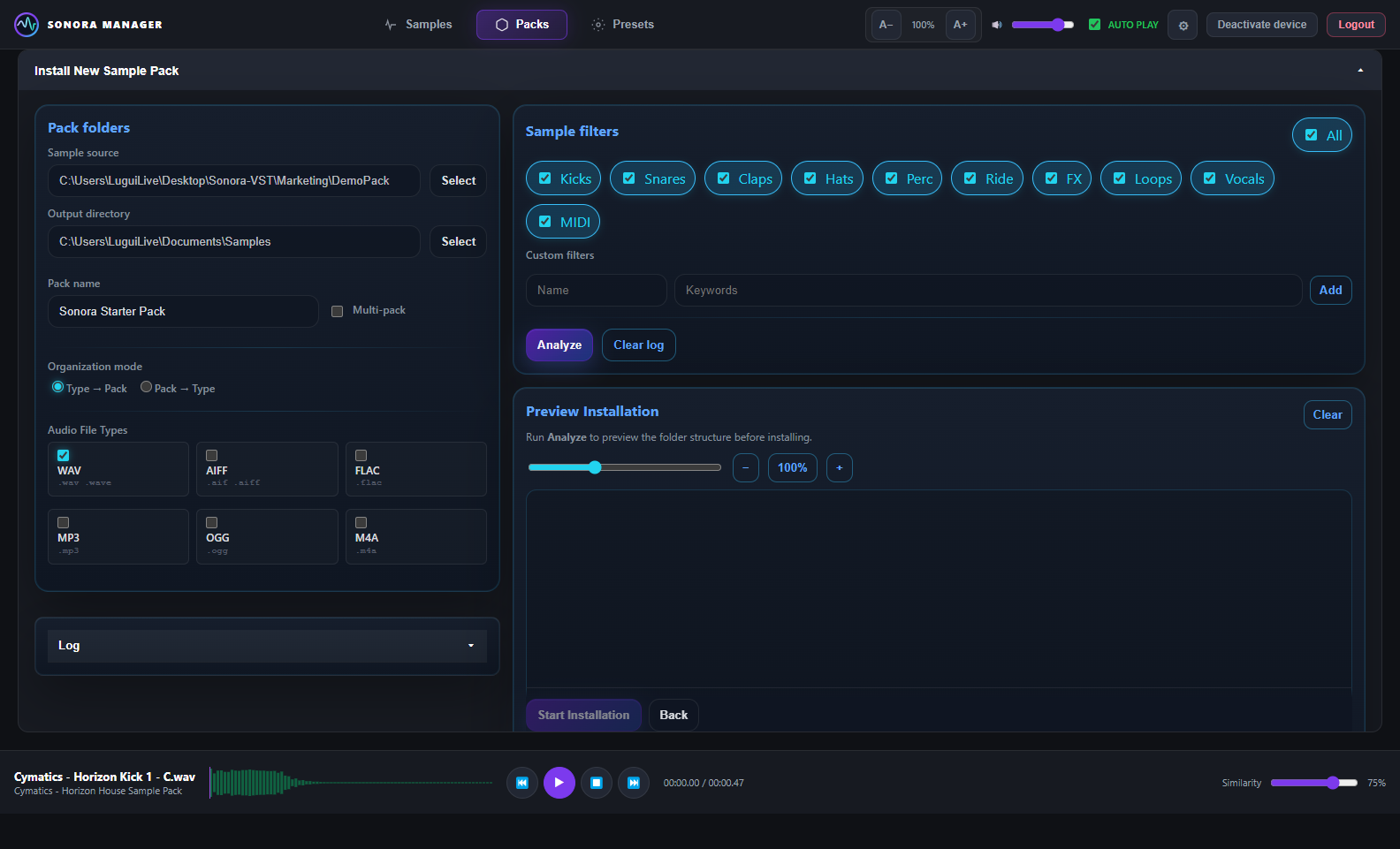The height and width of the screenshot is (849, 1400).
Task: Increase font size with A+ button
Action: (961, 25)
